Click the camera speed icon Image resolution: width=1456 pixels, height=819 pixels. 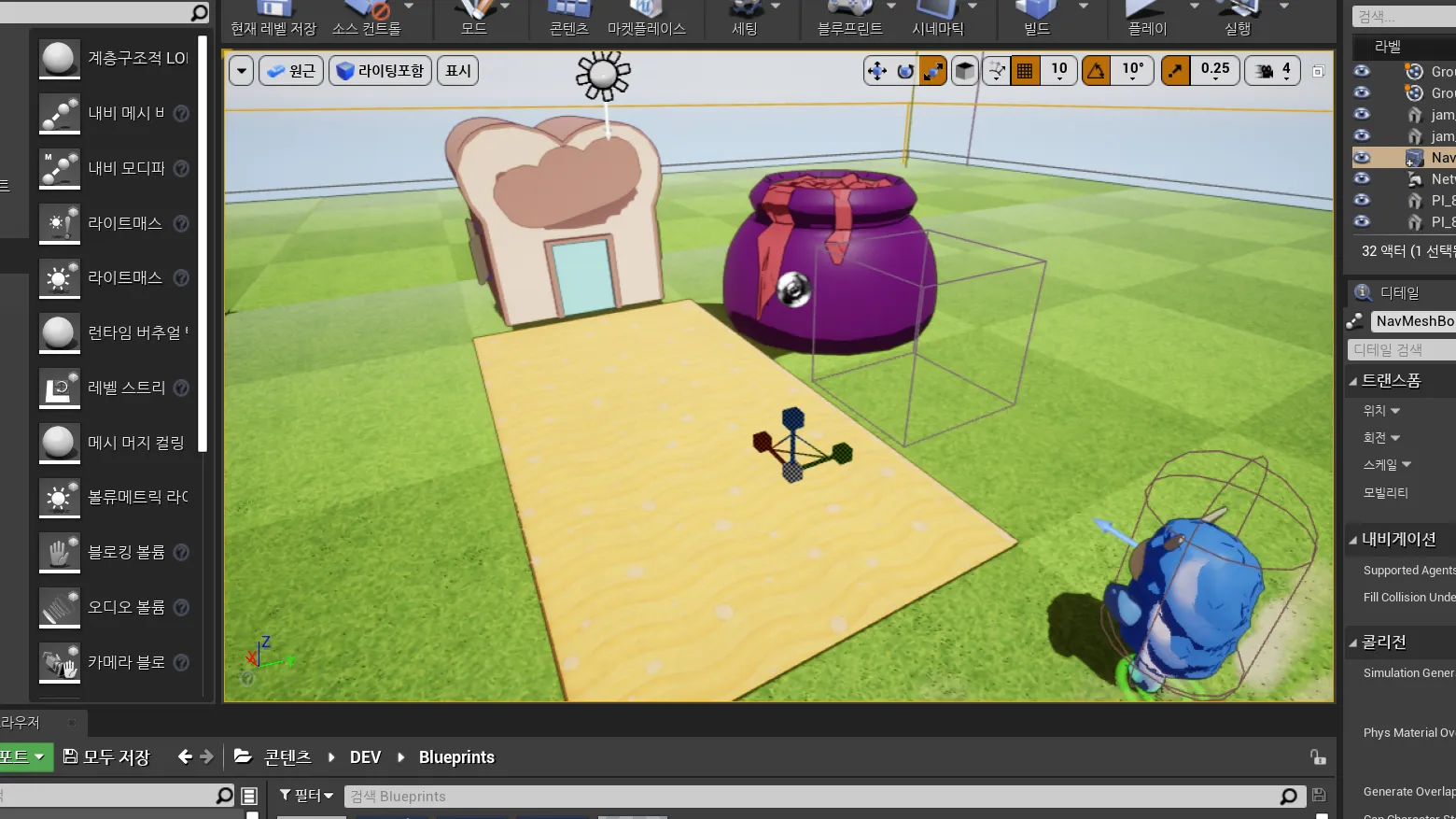(1265, 71)
